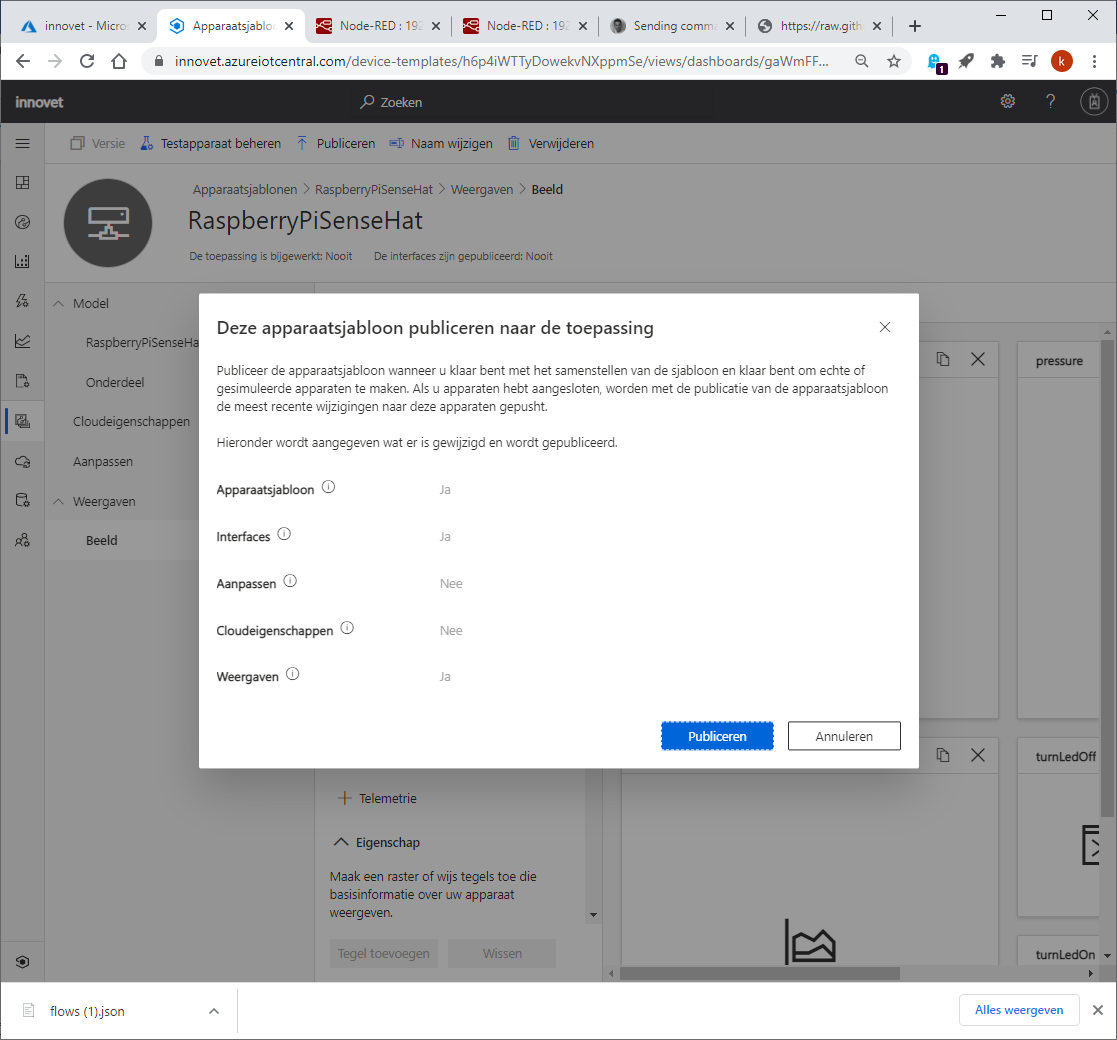Open the help question mark icon
Viewport: 1117px width, 1040px height.
(x=1050, y=101)
